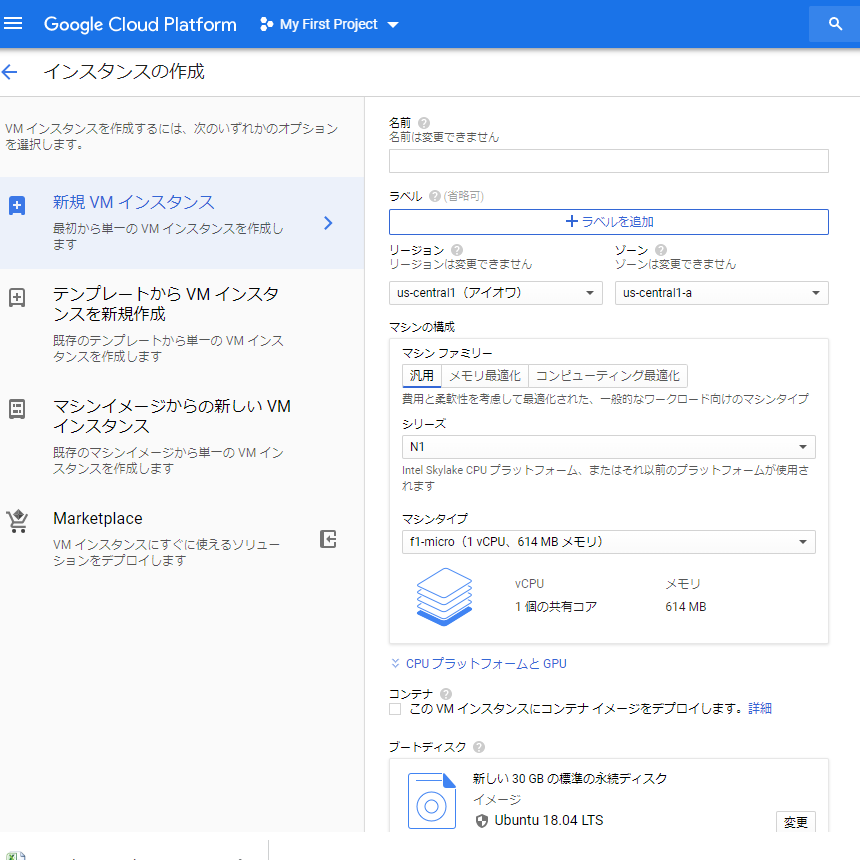Click the shield icon beside Ubuntu 18.04 LTS

[x=482, y=821]
